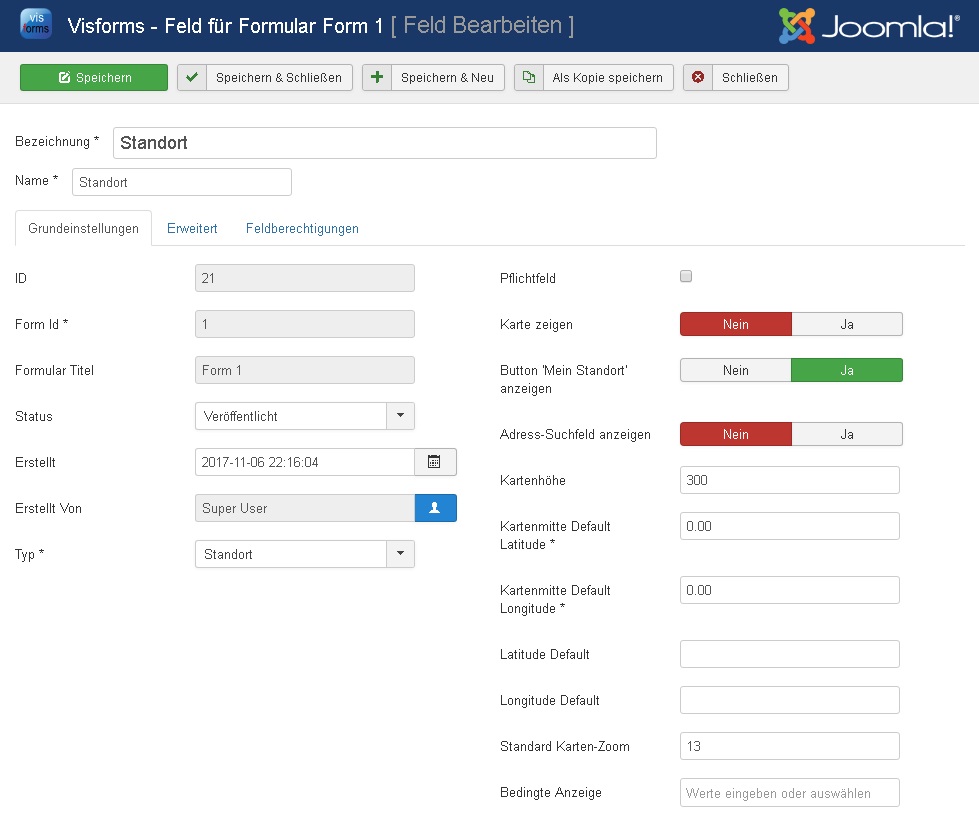Open the calendar picker for Erstellt
Viewport: 979px width, 837px height.
tap(435, 462)
